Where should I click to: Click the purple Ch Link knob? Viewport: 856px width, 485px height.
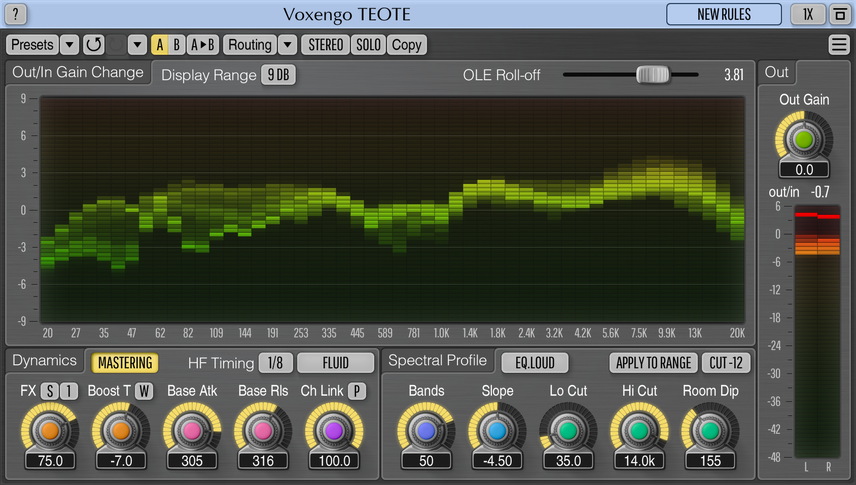[334, 431]
